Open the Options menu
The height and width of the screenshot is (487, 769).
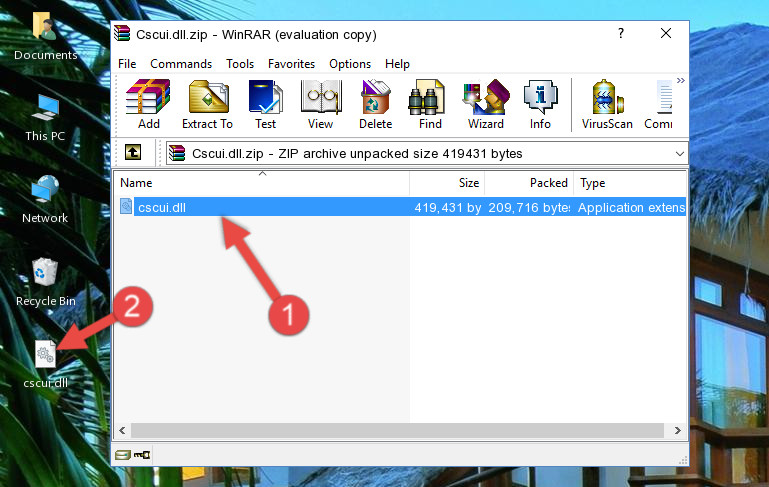click(350, 64)
